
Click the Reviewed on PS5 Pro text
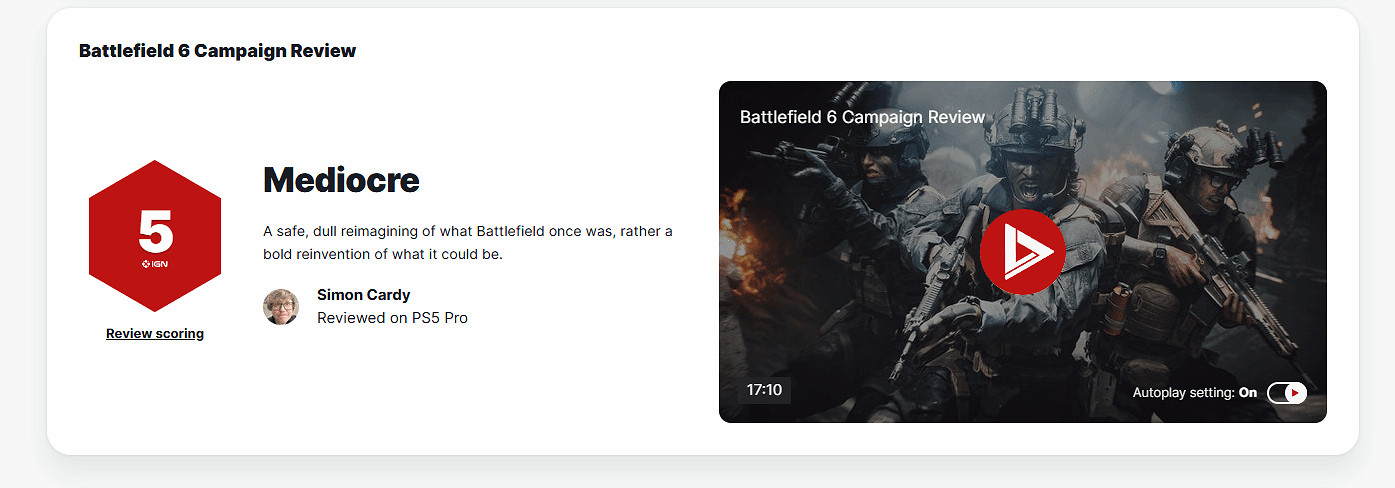[392, 318]
